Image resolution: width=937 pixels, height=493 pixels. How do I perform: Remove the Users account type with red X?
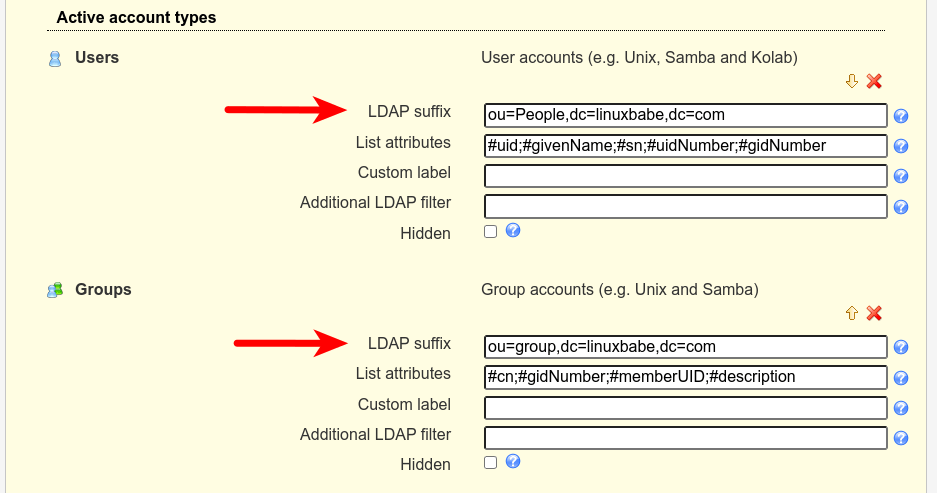click(x=874, y=81)
